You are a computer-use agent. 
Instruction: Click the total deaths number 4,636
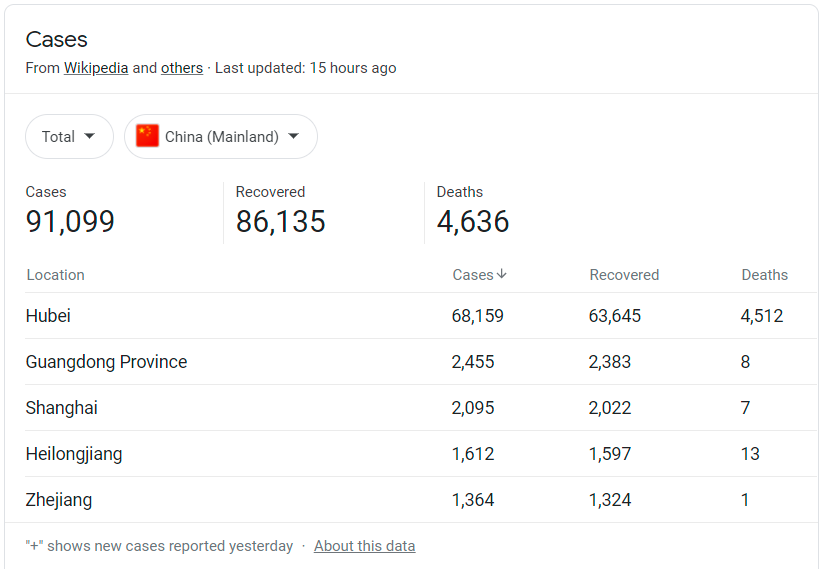tap(473, 221)
